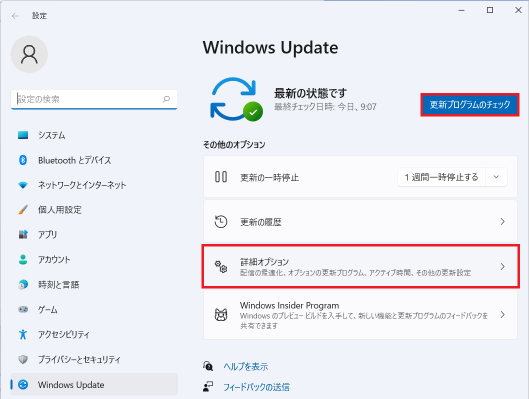
Task: Open 詳細オプション row
Action: (360, 266)
